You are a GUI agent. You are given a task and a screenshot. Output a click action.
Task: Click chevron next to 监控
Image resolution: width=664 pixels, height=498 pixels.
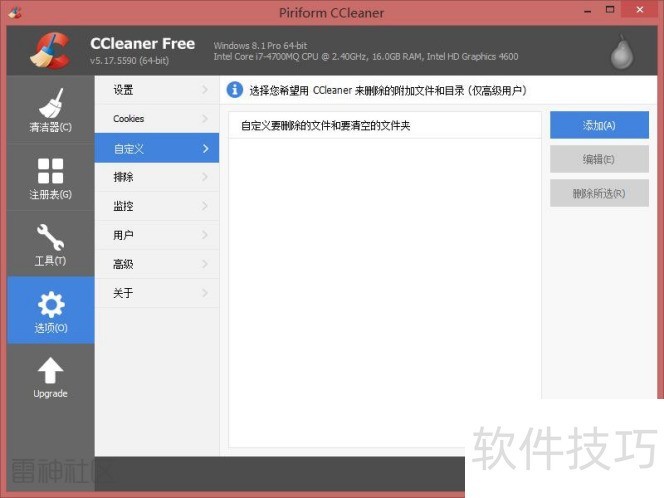(205, 206)
